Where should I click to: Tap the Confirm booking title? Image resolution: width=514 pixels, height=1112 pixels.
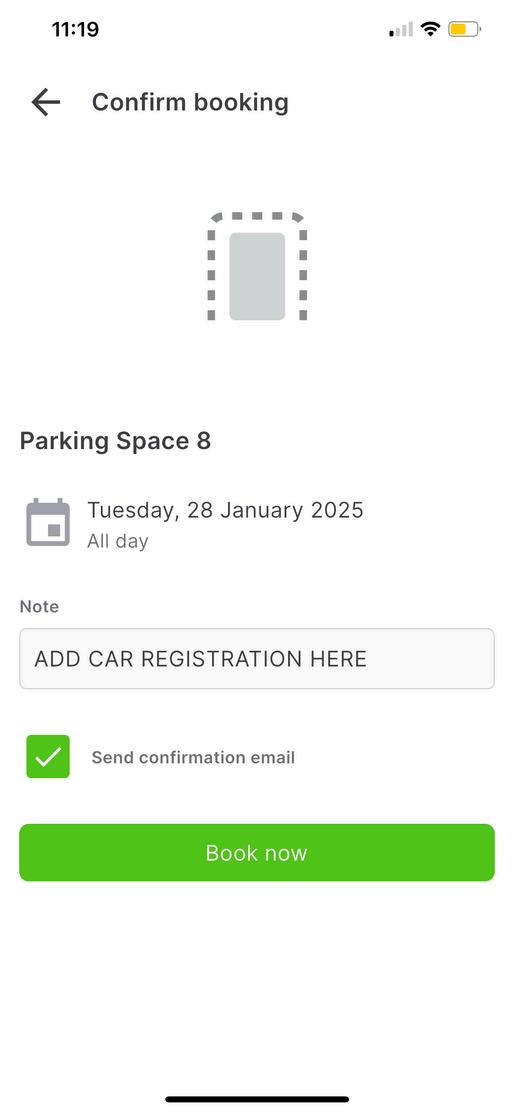190,102
